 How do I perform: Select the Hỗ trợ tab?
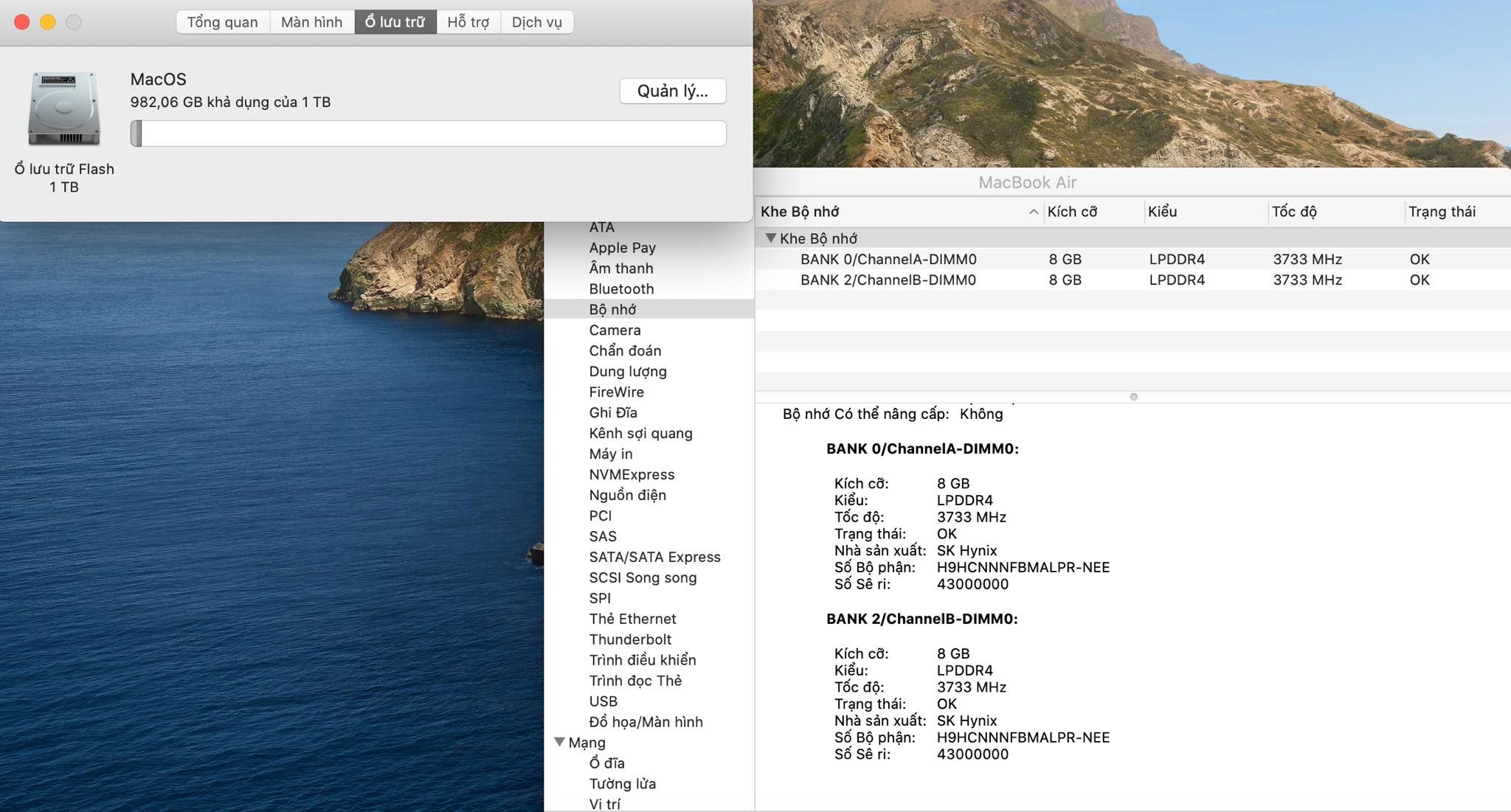coord(468,22)
